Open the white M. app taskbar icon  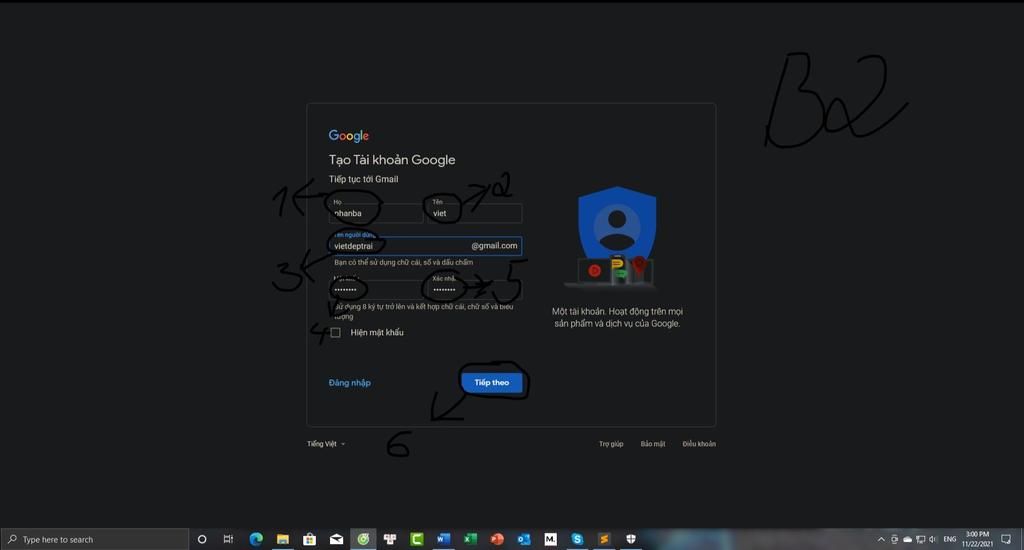(551, 539)
